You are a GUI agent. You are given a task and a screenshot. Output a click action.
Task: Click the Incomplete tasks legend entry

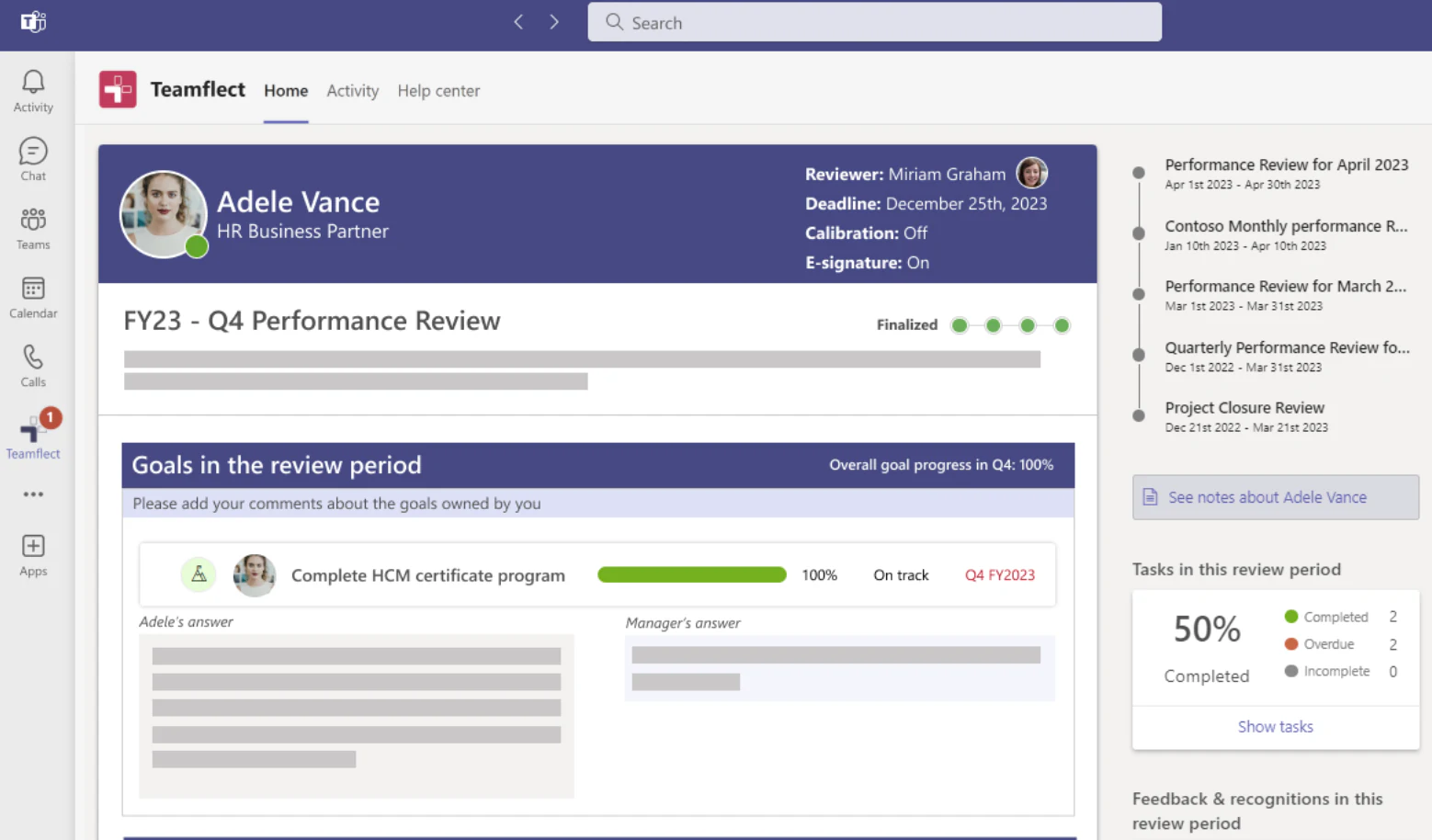tap(1340, 672)
